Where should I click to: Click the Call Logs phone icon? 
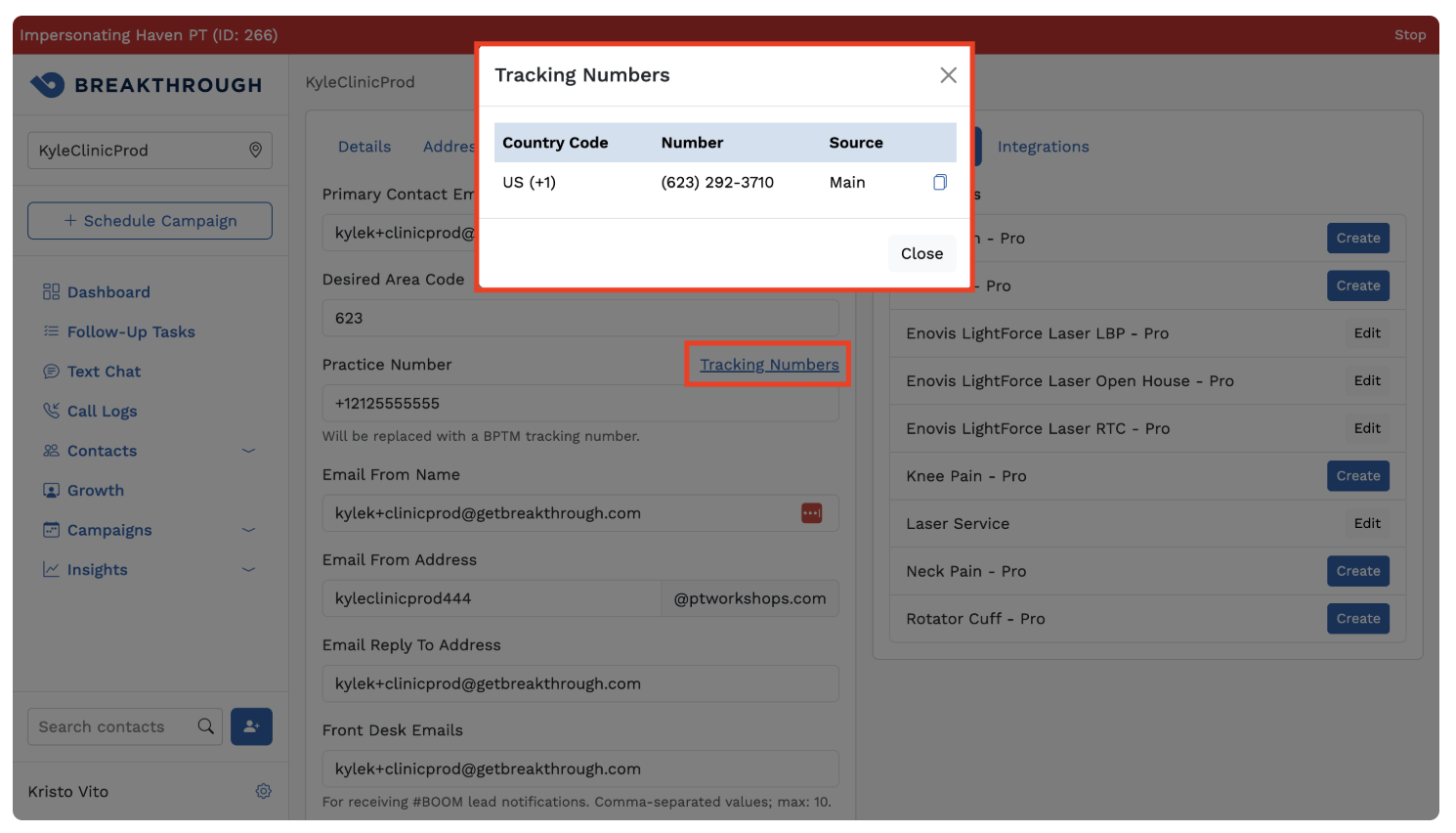(x=51, y=411)
